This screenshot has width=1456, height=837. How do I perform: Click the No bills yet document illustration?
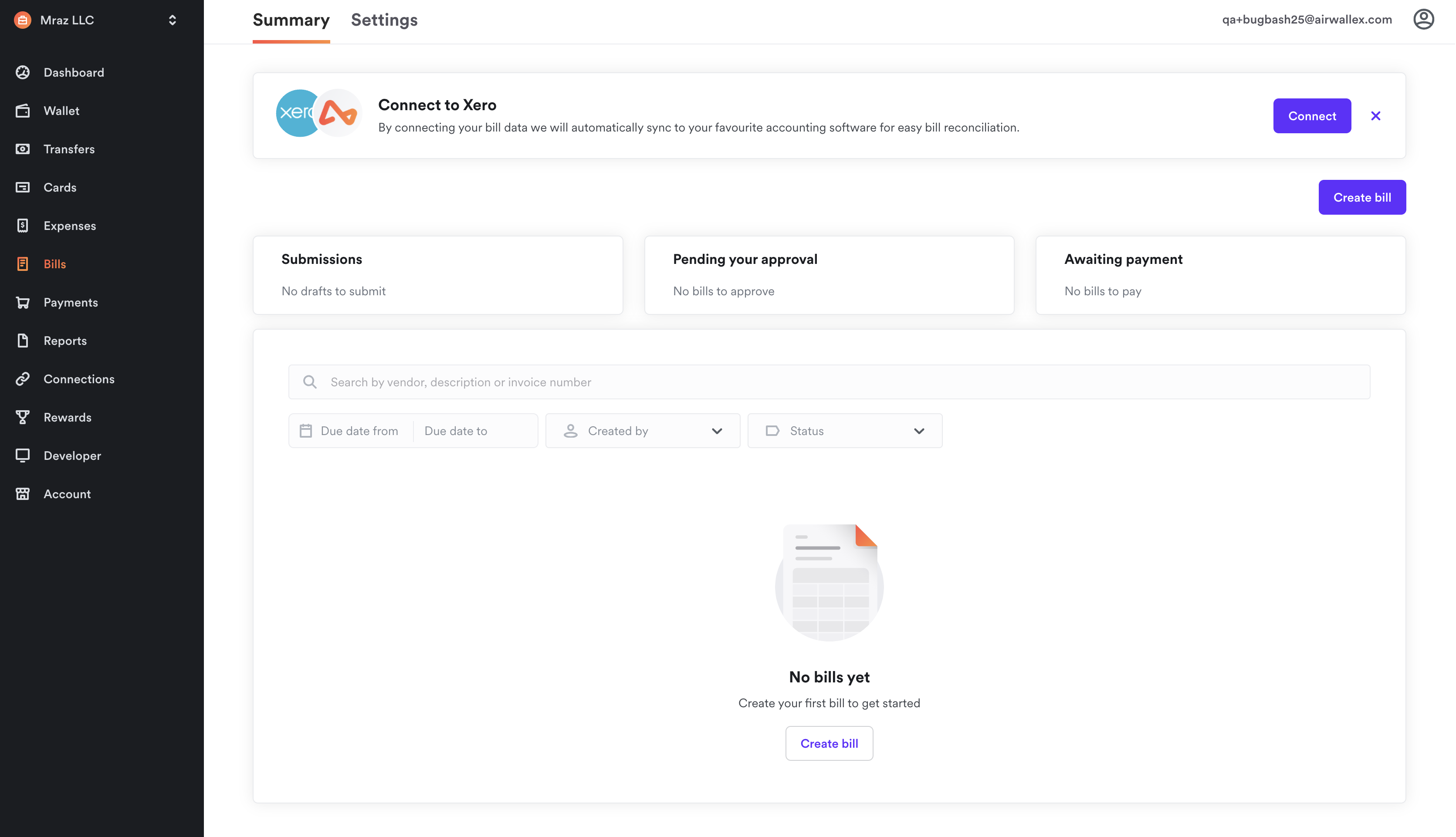point(829,582)
